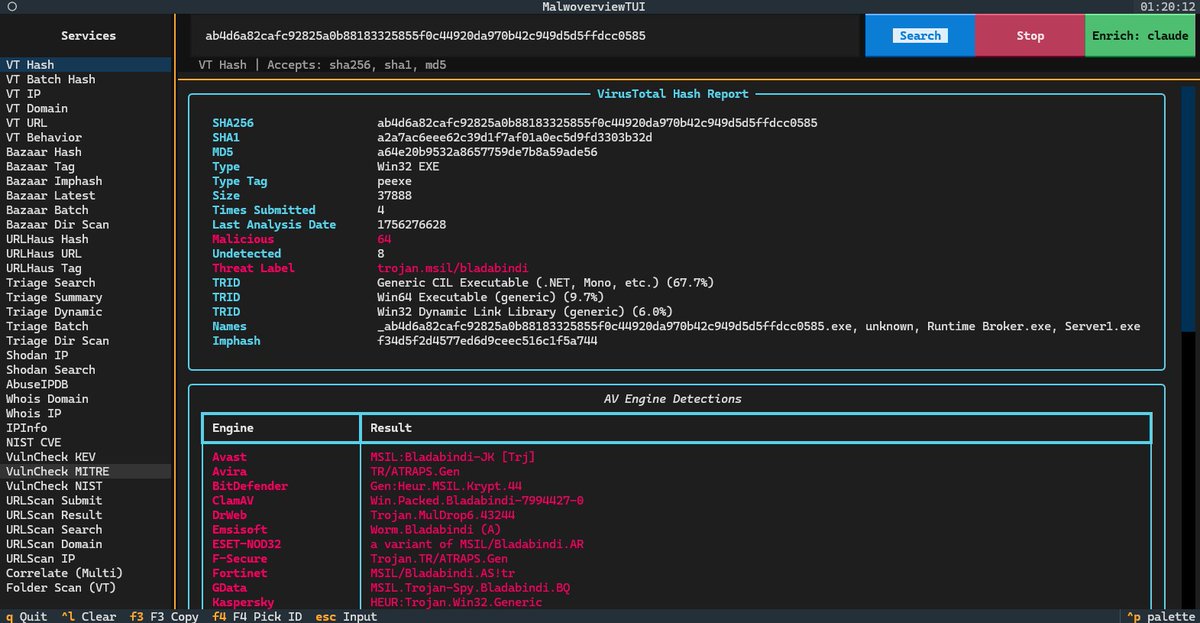Open URLScan IP service
Viewport: 1200px width, 623px height.
point(87,558)
